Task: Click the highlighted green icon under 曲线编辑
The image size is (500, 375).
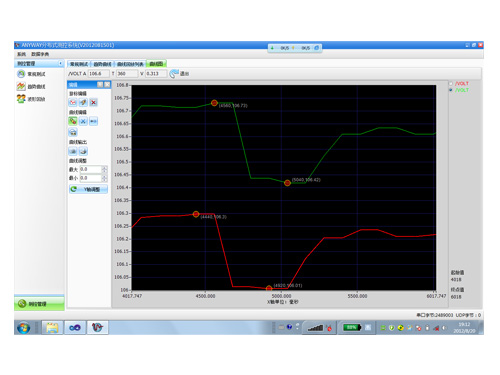Action: (x=73, y=121)
